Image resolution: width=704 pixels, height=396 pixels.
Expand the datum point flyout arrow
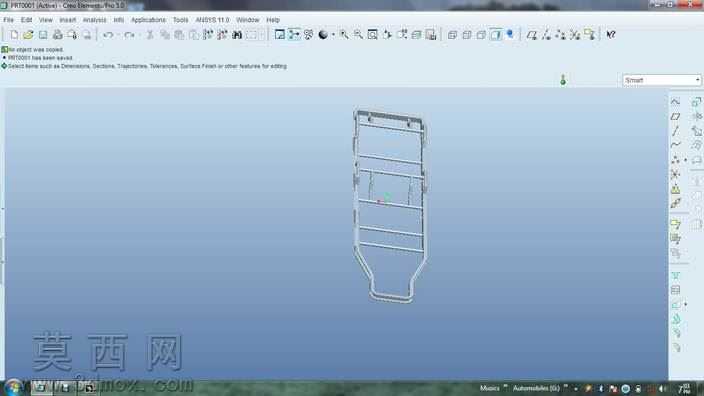point(686,160)
